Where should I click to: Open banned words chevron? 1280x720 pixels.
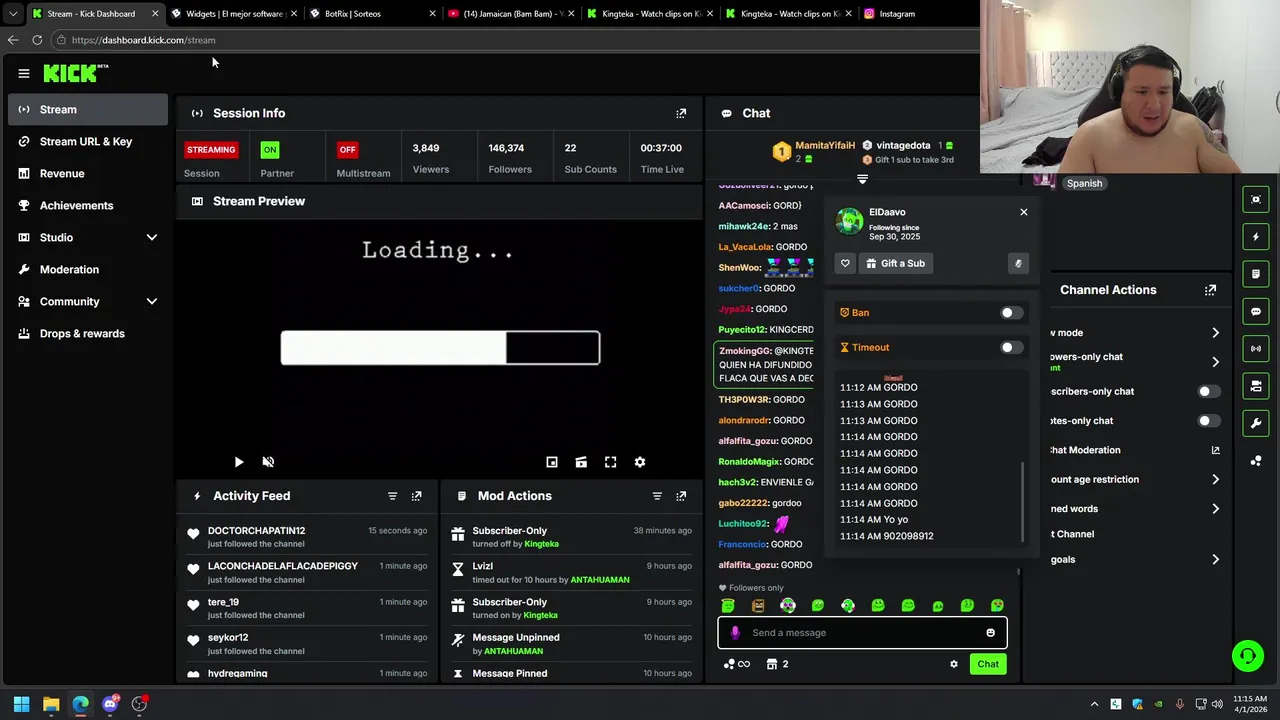point(1215,509)
